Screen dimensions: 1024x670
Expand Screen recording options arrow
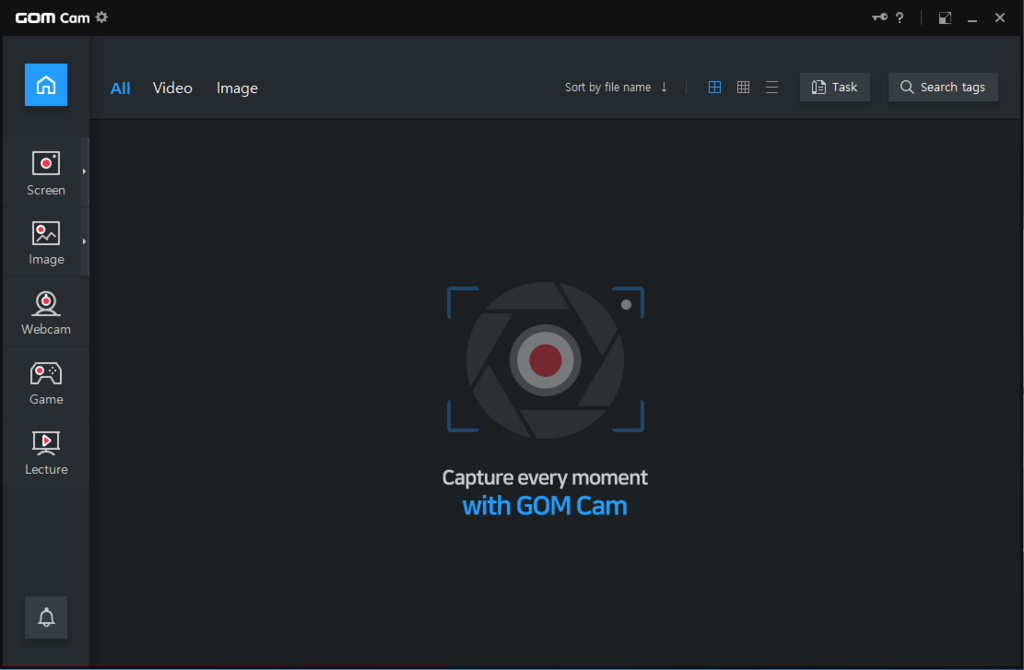click(x=84, y=172)
